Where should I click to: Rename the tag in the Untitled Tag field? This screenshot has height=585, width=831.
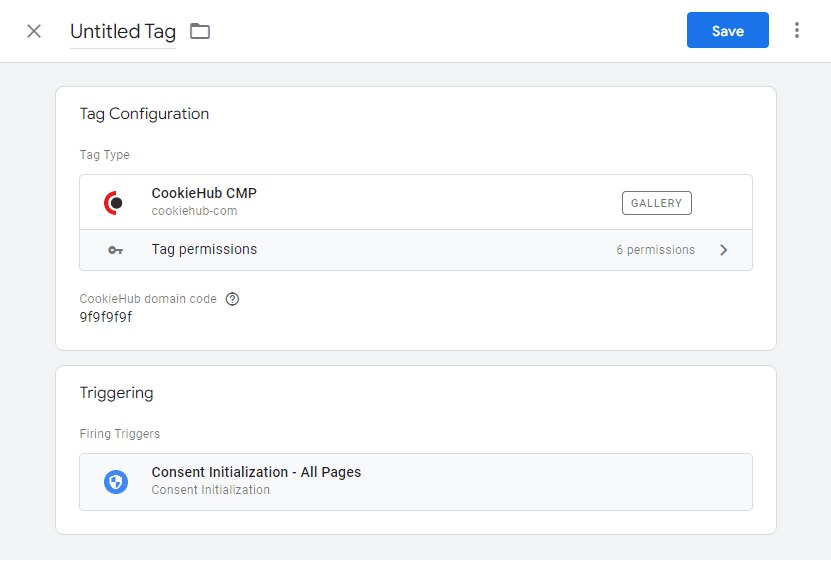click(122, 31)
